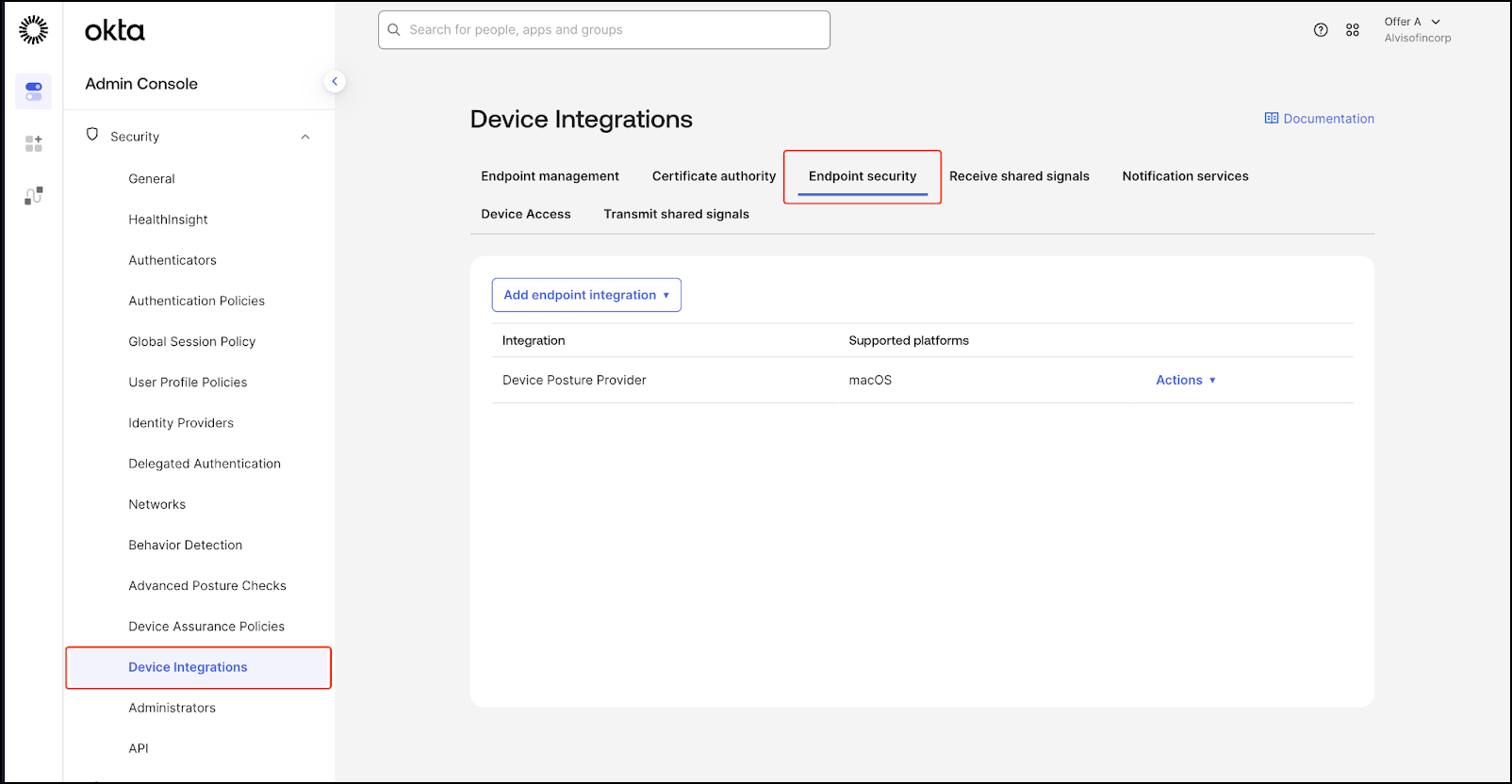1512x784 pixels.
Task: Switch to the Certificate authority tab
Action: pyautogui.click(x=714, y=176)
